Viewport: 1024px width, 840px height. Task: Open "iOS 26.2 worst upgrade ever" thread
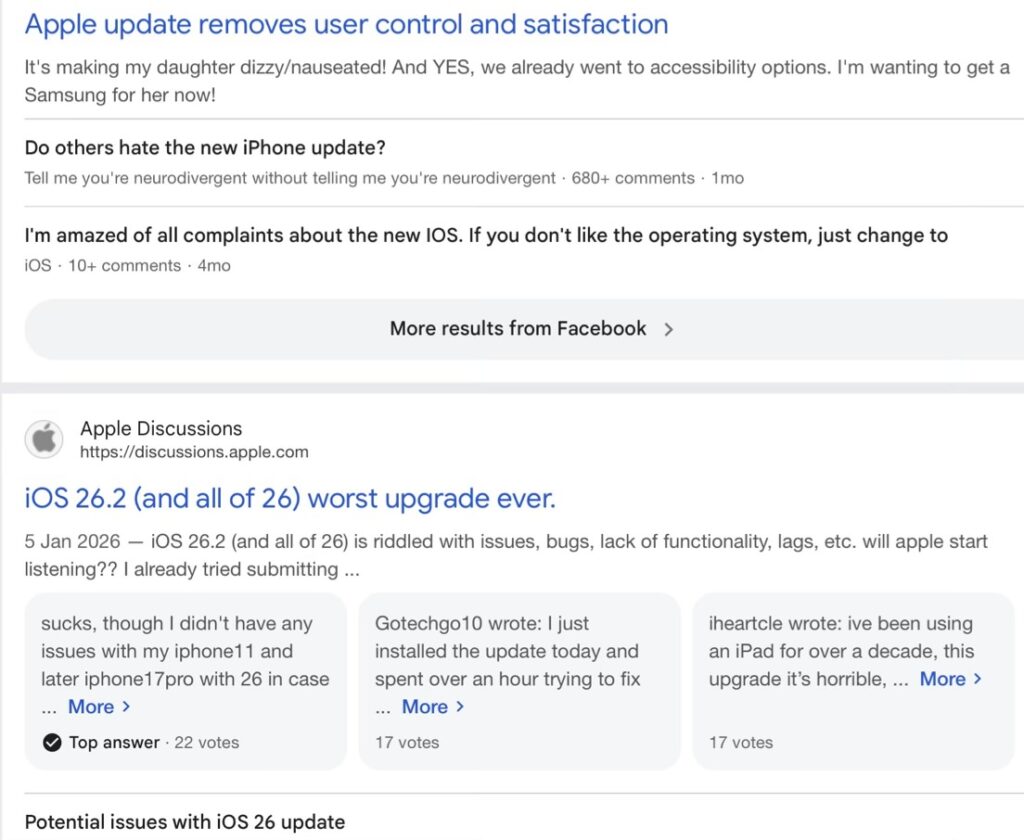[289, 498]
